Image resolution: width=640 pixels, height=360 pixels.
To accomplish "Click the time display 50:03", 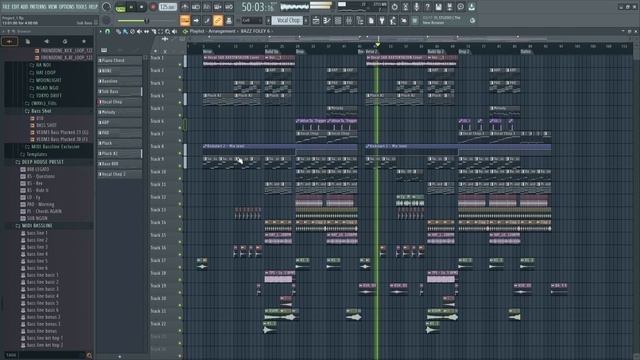I will pyautogui.click(x=258, y=7).
